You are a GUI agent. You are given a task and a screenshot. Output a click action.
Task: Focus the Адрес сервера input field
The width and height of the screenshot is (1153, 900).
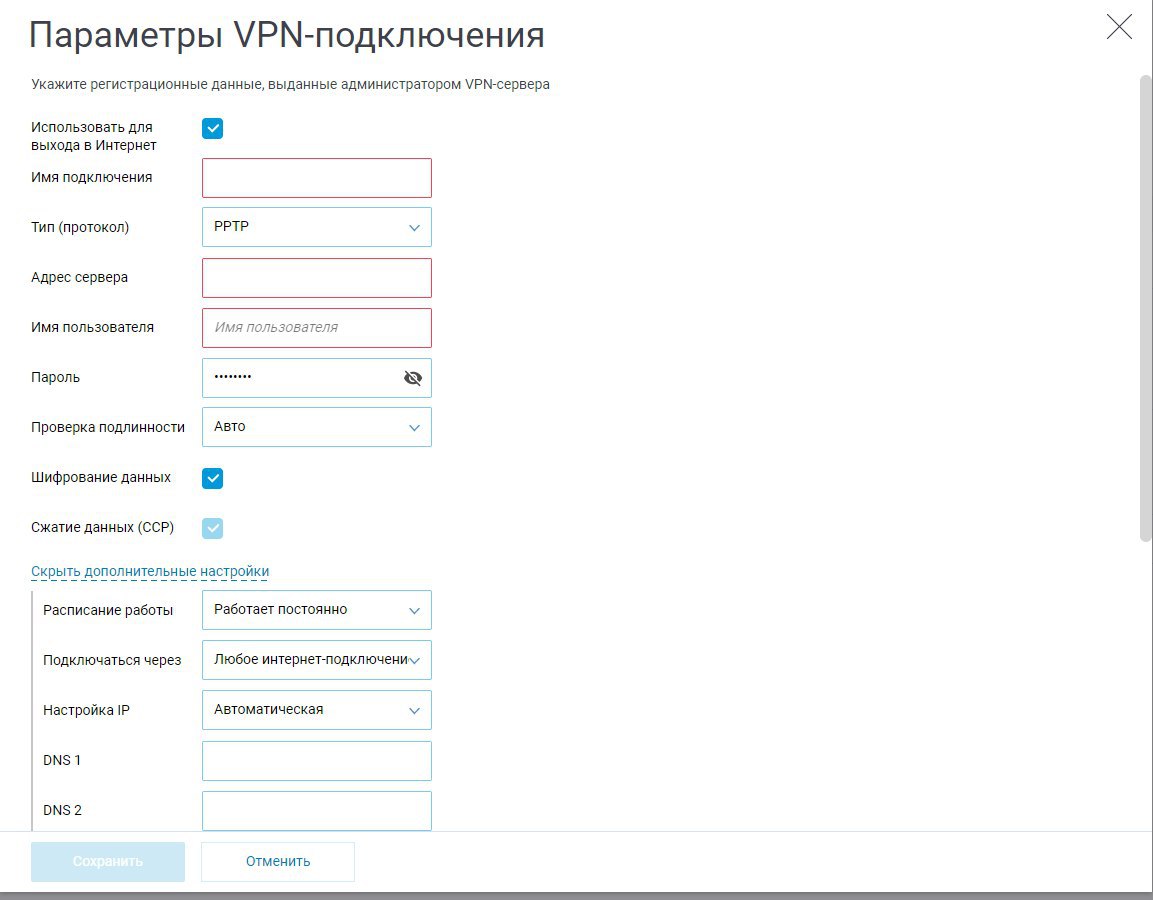317,278
